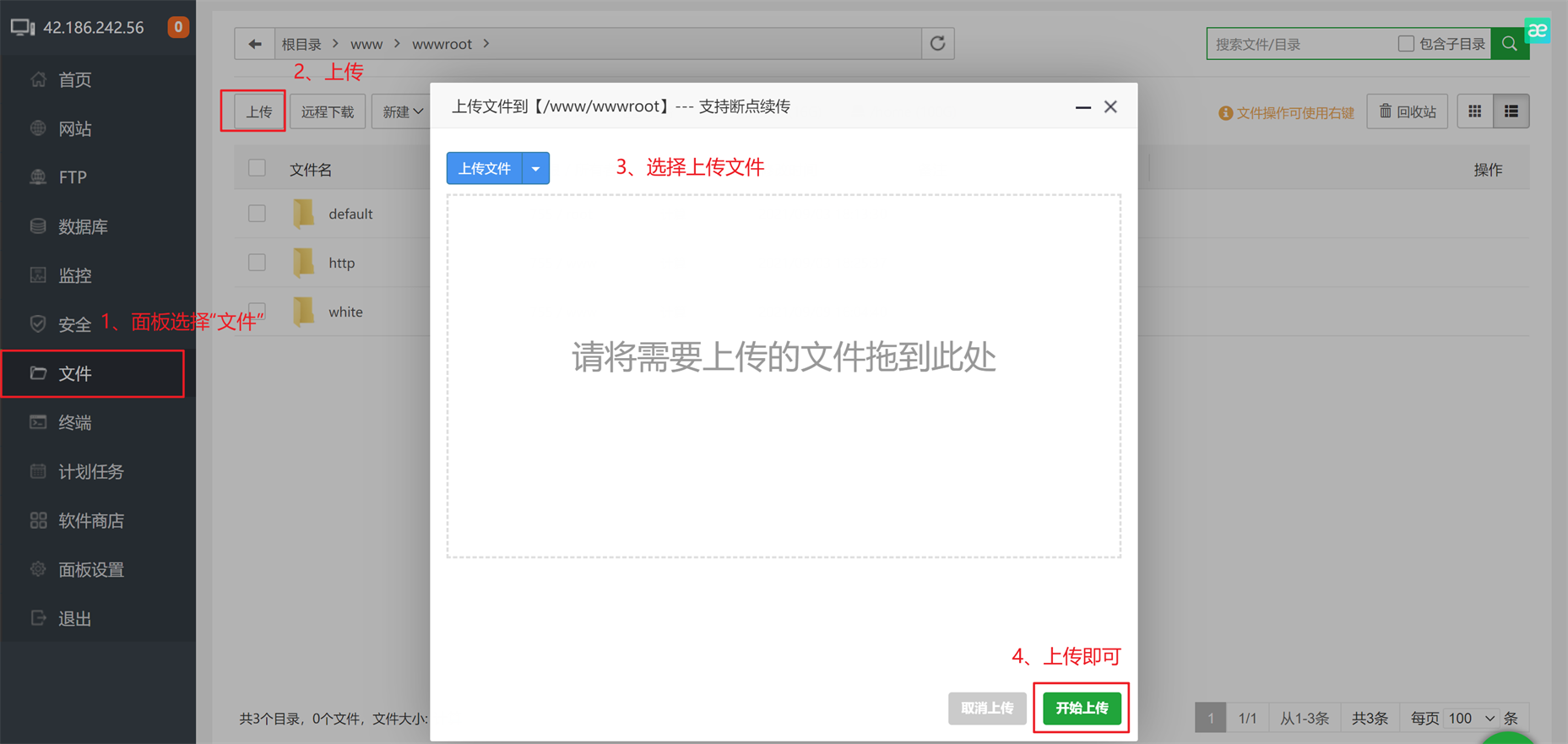Toggle the select-all checkbox beside 文件名
This screenshot has width=1568, height=744.
tap(257, 168)
